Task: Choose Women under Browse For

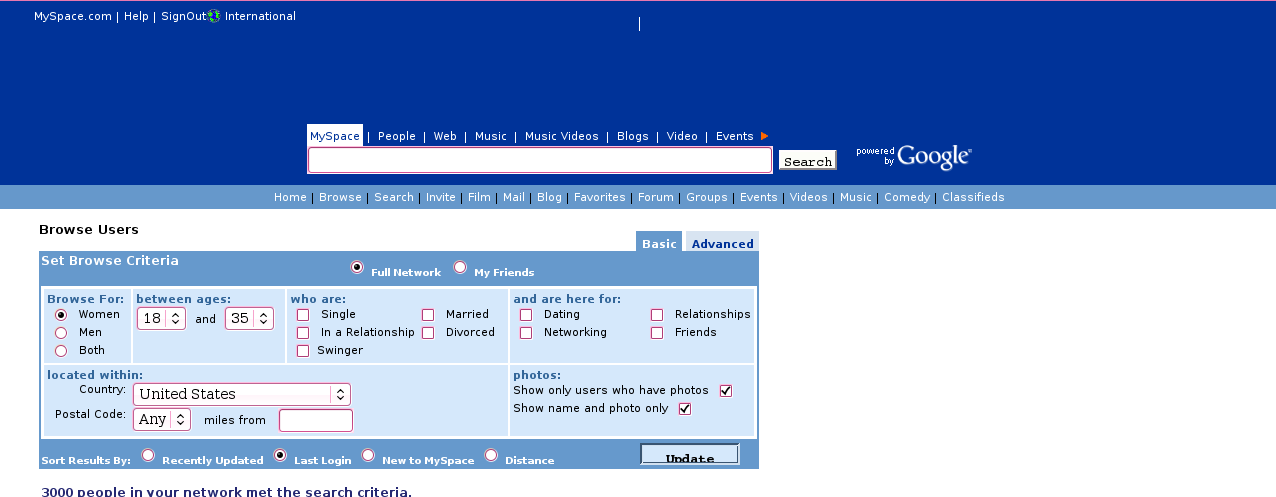Action: point(61,314)
